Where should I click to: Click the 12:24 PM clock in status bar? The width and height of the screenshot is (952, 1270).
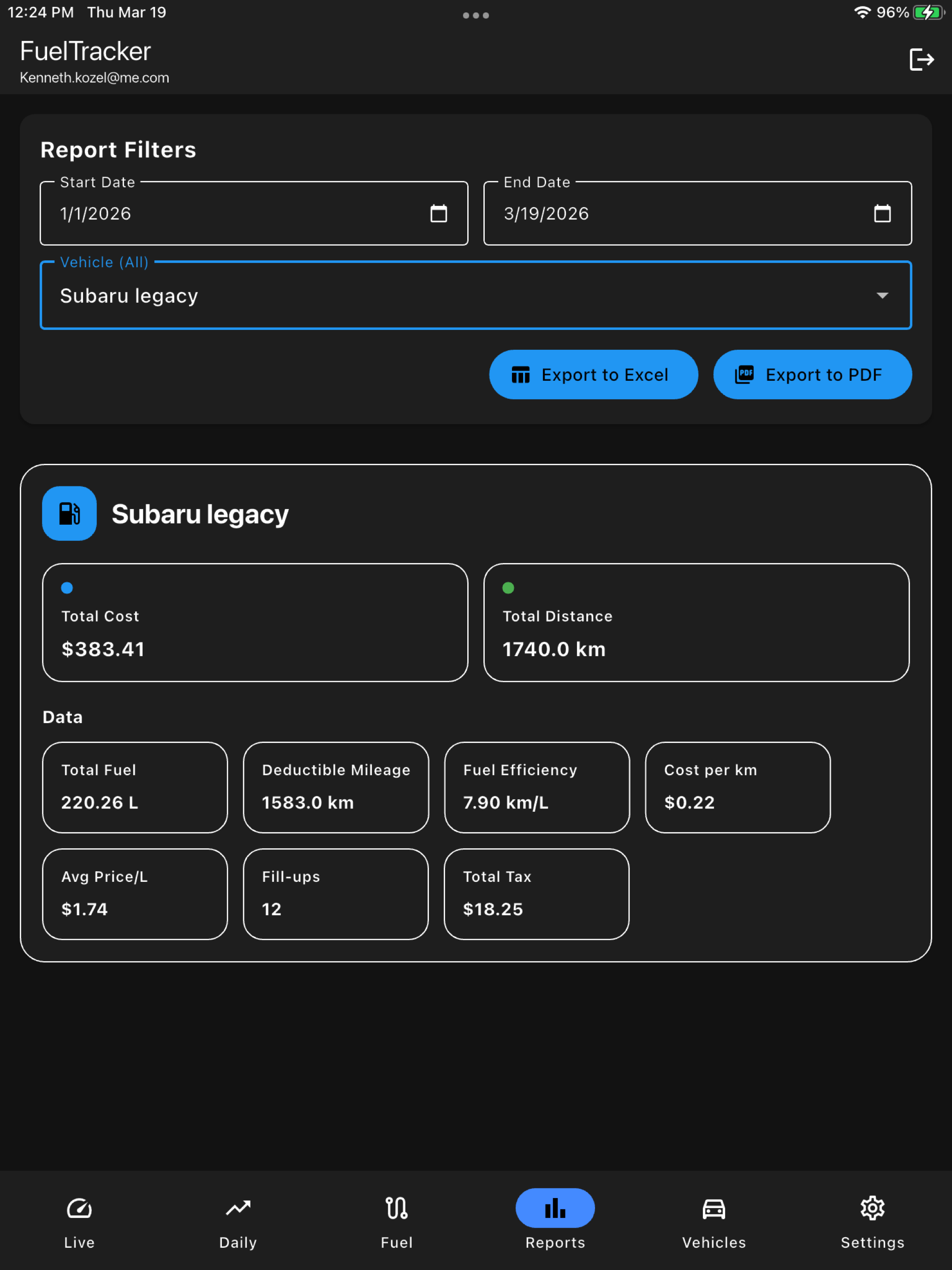tap(41, 12)
